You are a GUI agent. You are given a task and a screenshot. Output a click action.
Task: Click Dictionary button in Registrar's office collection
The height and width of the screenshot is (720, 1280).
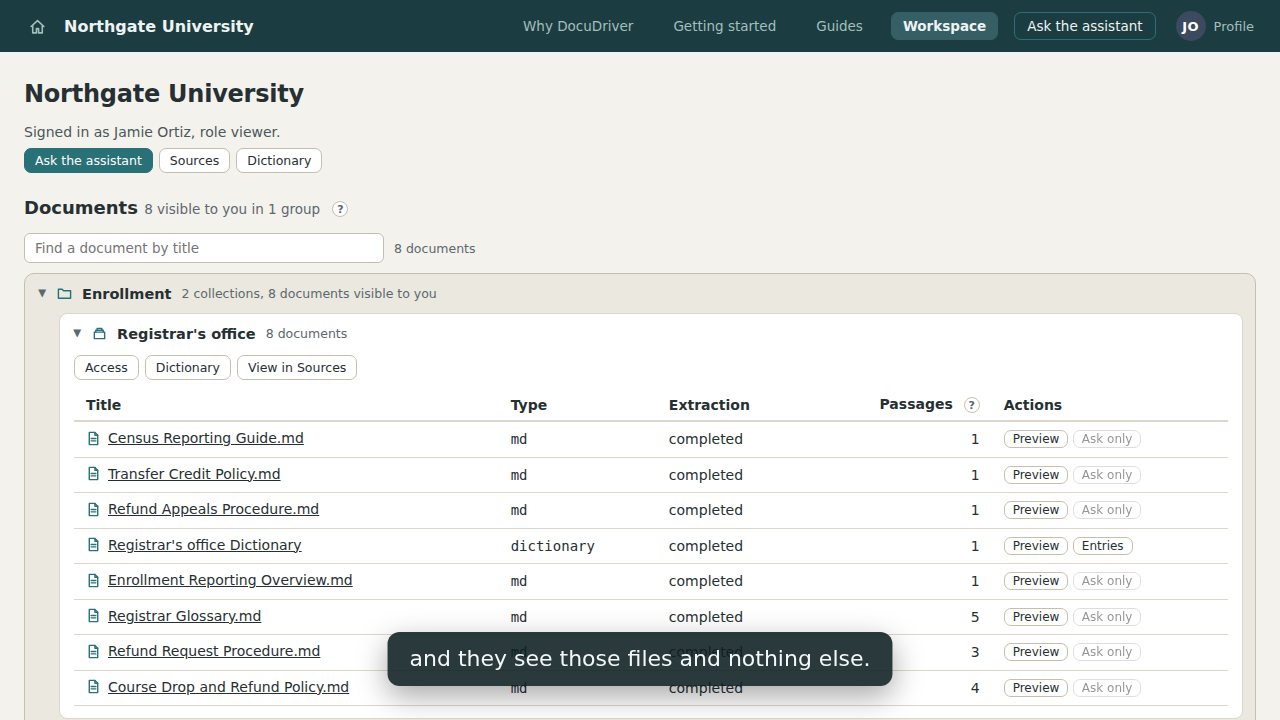pyautogui.click(x=188, y=367)
